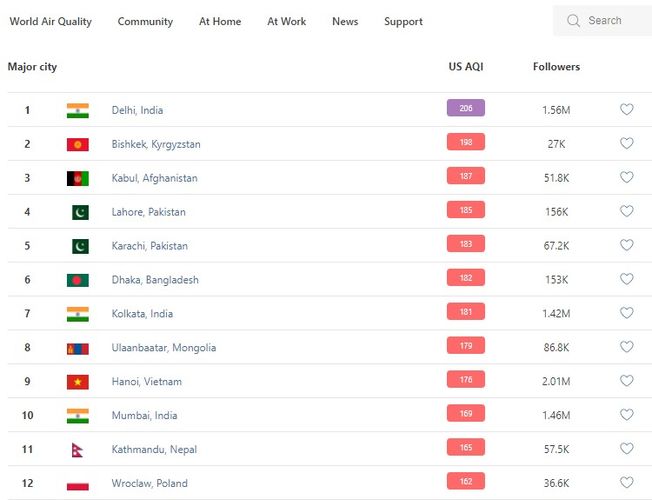Click the India flag next to Delhi
This screenshot has width=652, height=500.
78,111
